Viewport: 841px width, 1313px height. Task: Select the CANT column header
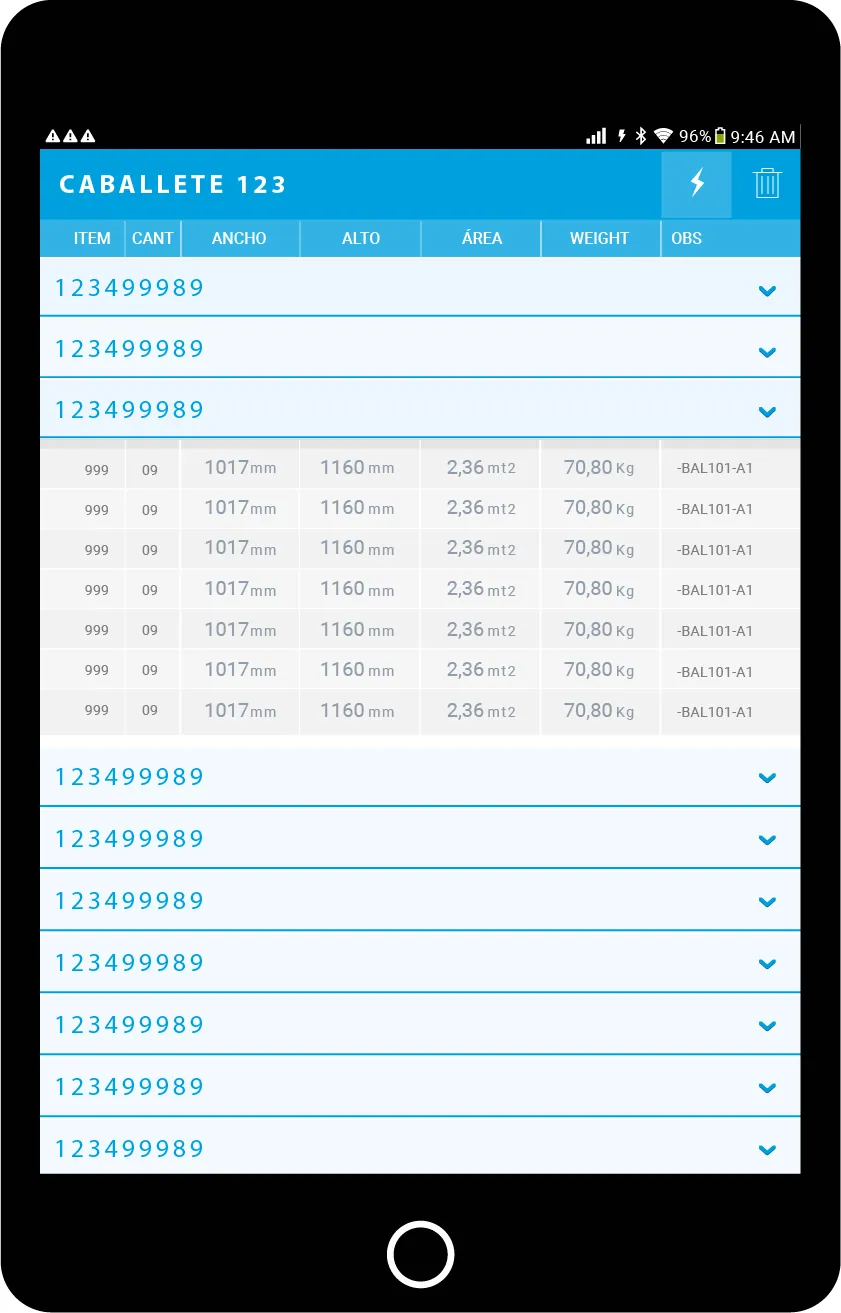[x=153, y=238]
